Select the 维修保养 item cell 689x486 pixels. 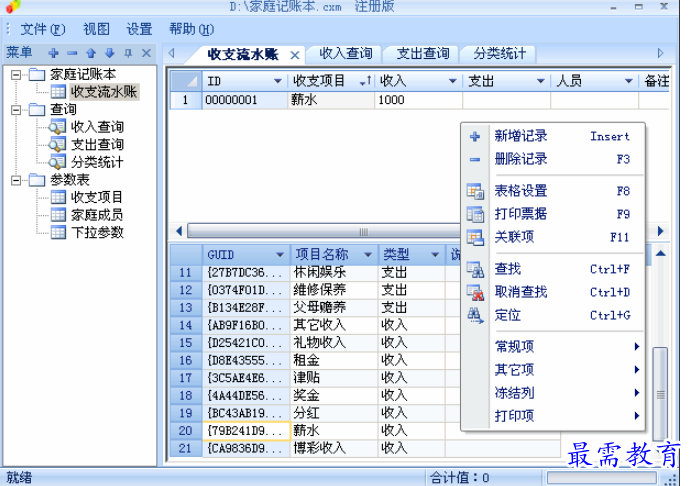click(334, 290)
